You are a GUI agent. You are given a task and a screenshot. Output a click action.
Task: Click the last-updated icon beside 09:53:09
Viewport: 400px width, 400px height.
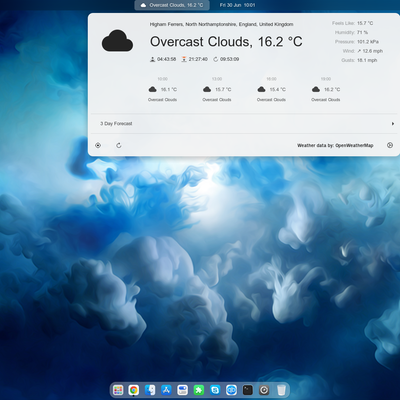point(215,59)
